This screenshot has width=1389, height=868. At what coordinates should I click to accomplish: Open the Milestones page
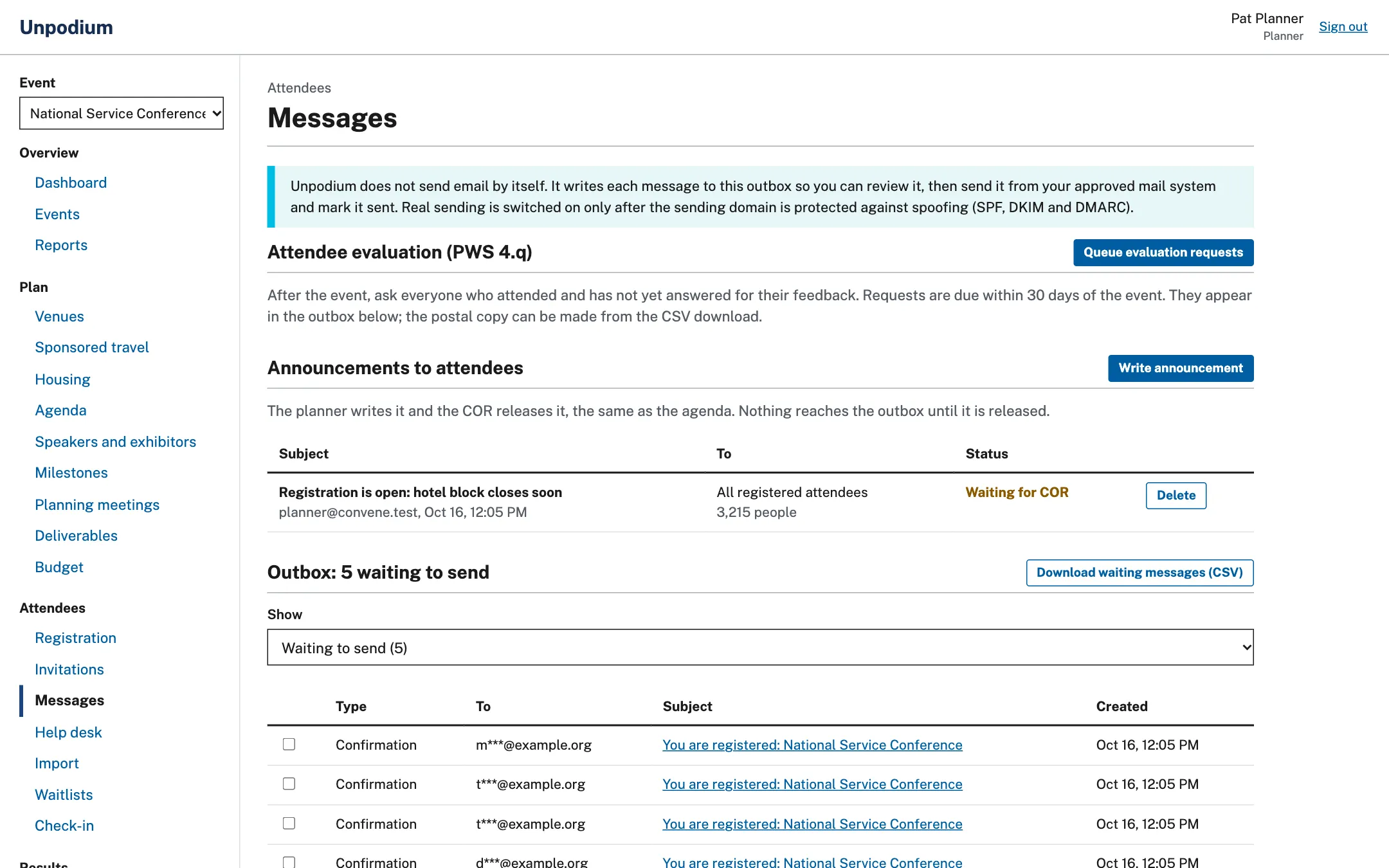[x=71, y=473]
